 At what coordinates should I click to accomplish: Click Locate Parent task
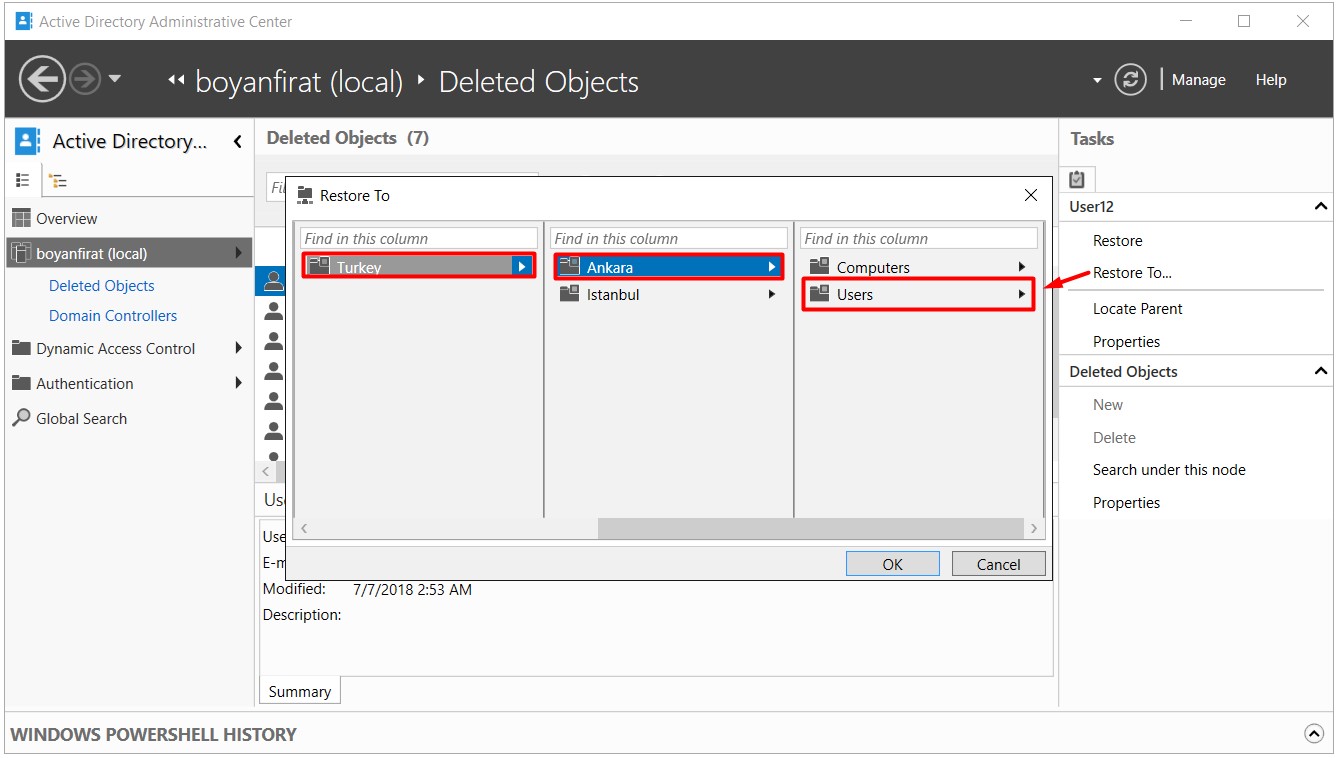click(1137, 309)
